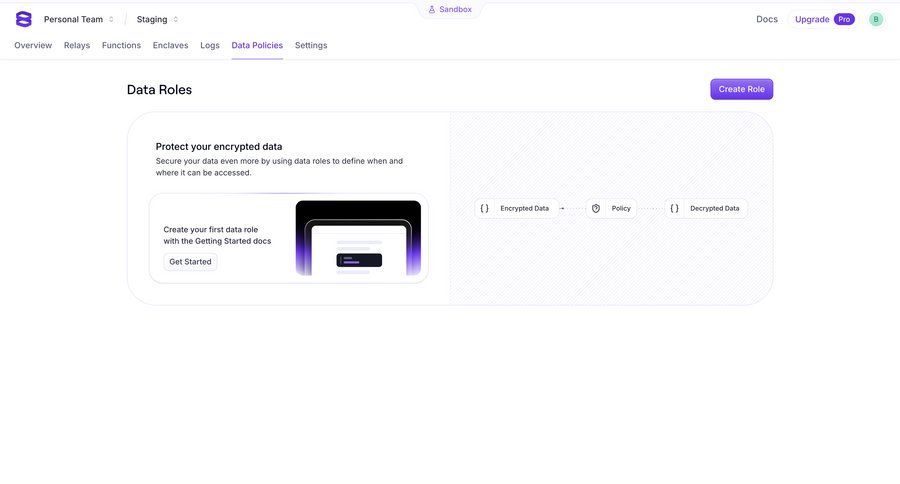Image resolution: width=900 pixels, height=484 pixels.
Task: Click the Protect your encrypted data heading
Action: [x=219, y=146]
